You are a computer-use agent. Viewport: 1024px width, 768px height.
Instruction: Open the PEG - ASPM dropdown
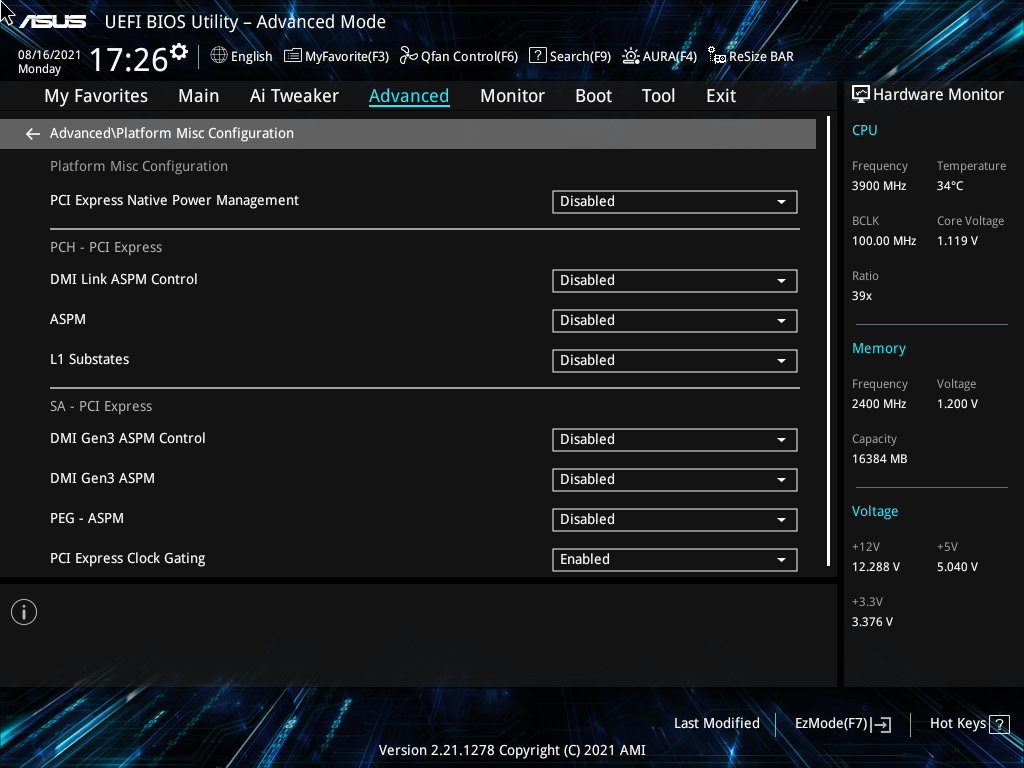pos(675,520)
